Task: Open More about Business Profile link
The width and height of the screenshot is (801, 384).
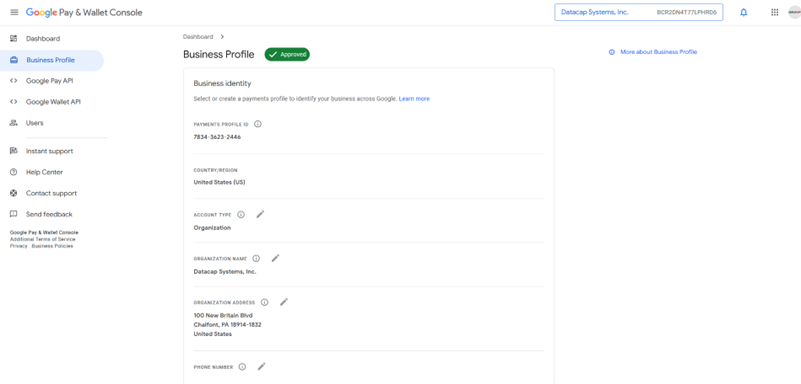Action: click(x=658, y=52)
